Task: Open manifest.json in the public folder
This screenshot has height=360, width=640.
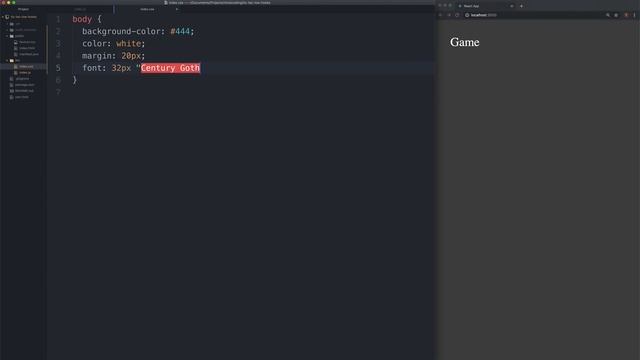Action: pos(29,54)
